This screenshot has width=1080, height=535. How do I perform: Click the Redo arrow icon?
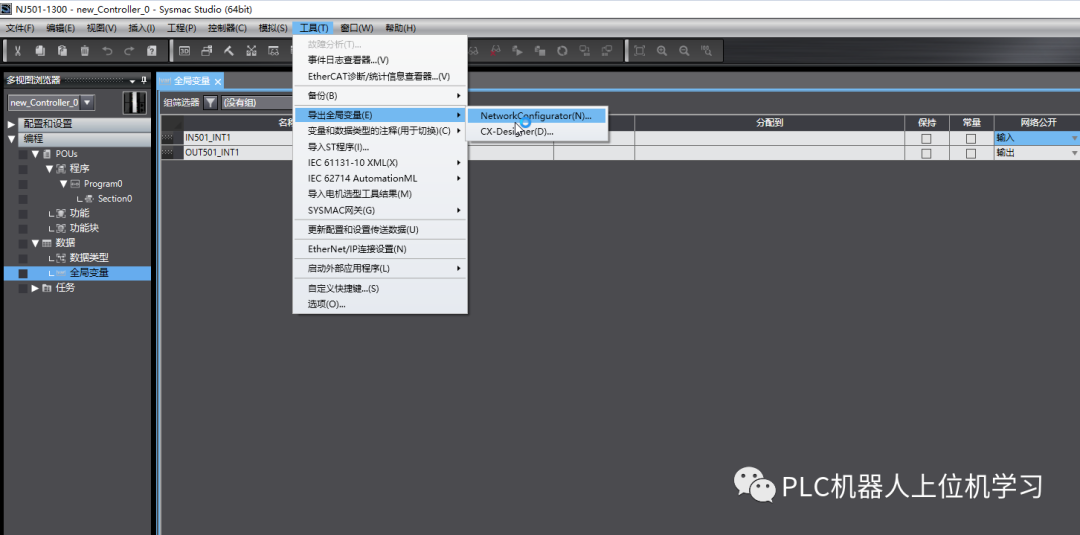[129, 50]
